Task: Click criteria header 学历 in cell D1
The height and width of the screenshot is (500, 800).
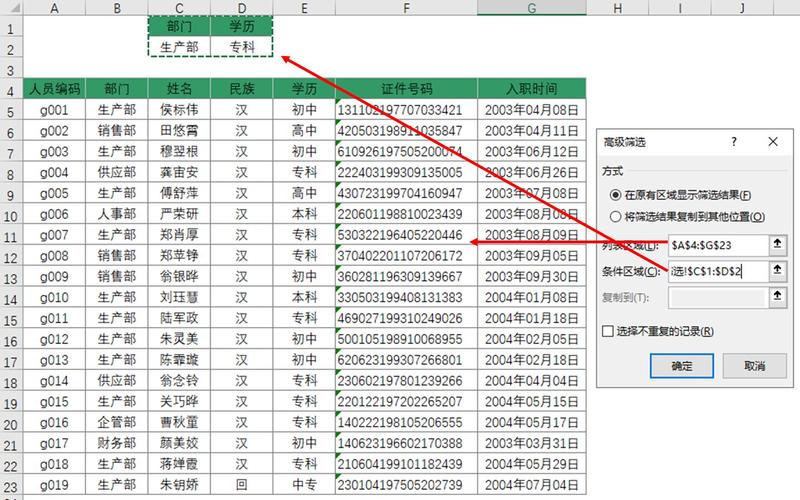Action: point(241,26)
